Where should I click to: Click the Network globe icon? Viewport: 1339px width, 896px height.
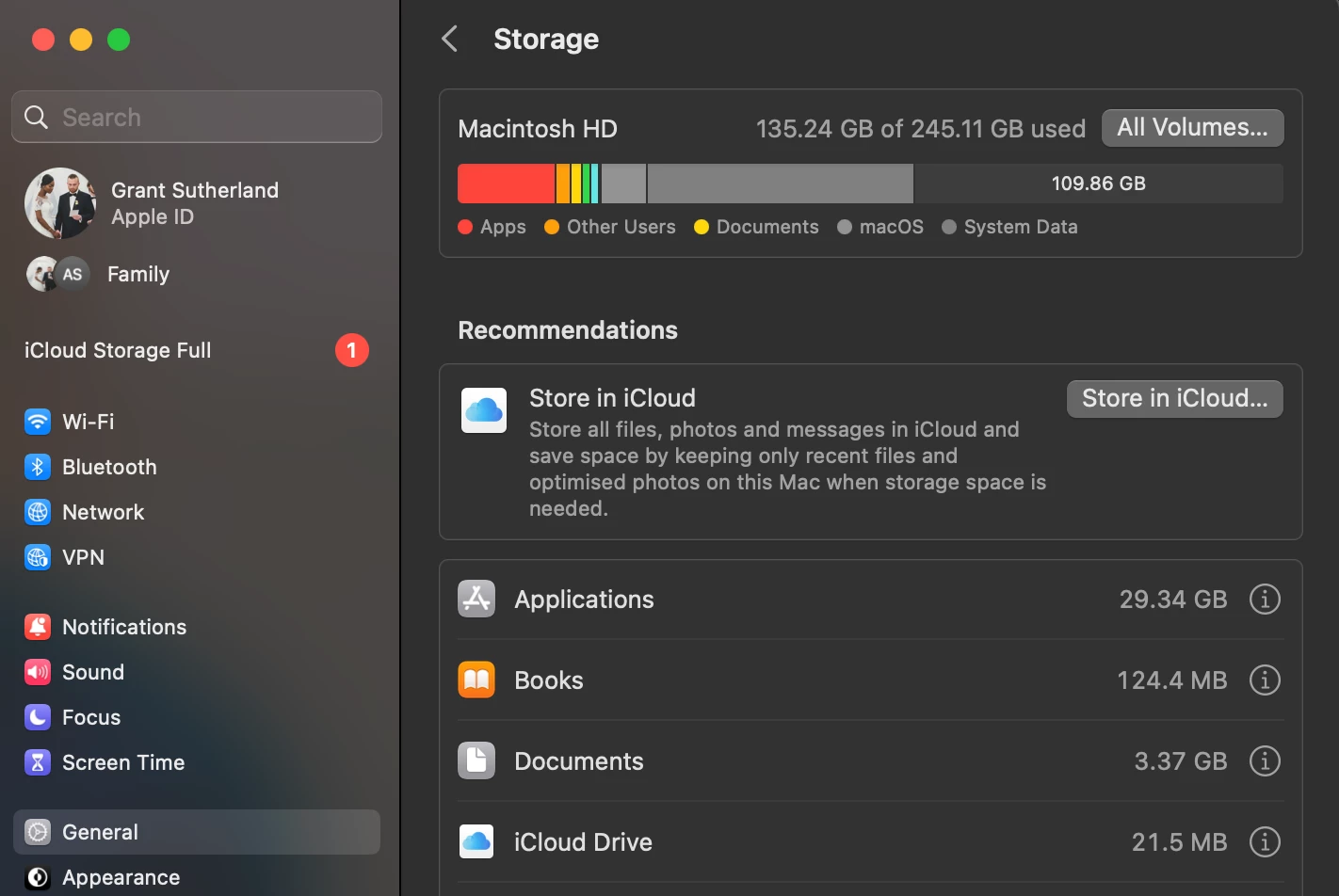pos(38,512)
